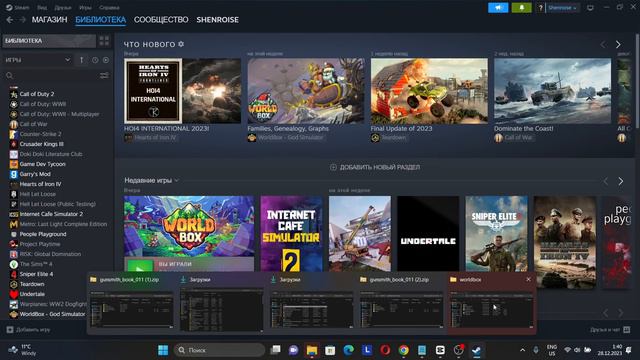Screen dimensions: 640x360
Task: Select Game Dev Tycoon in list
Action: [42, 164]
